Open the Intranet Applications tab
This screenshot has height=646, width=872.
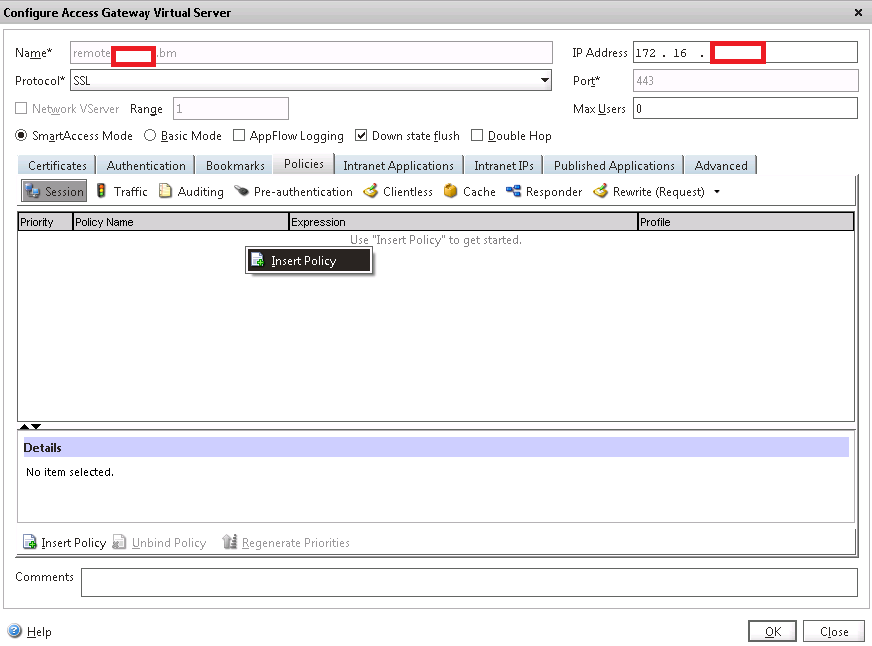point(398,166)
